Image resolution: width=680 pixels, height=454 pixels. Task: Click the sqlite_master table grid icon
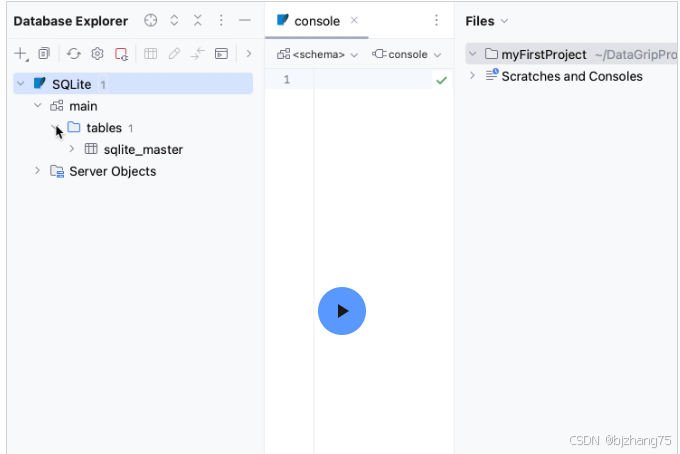[91, 149]
